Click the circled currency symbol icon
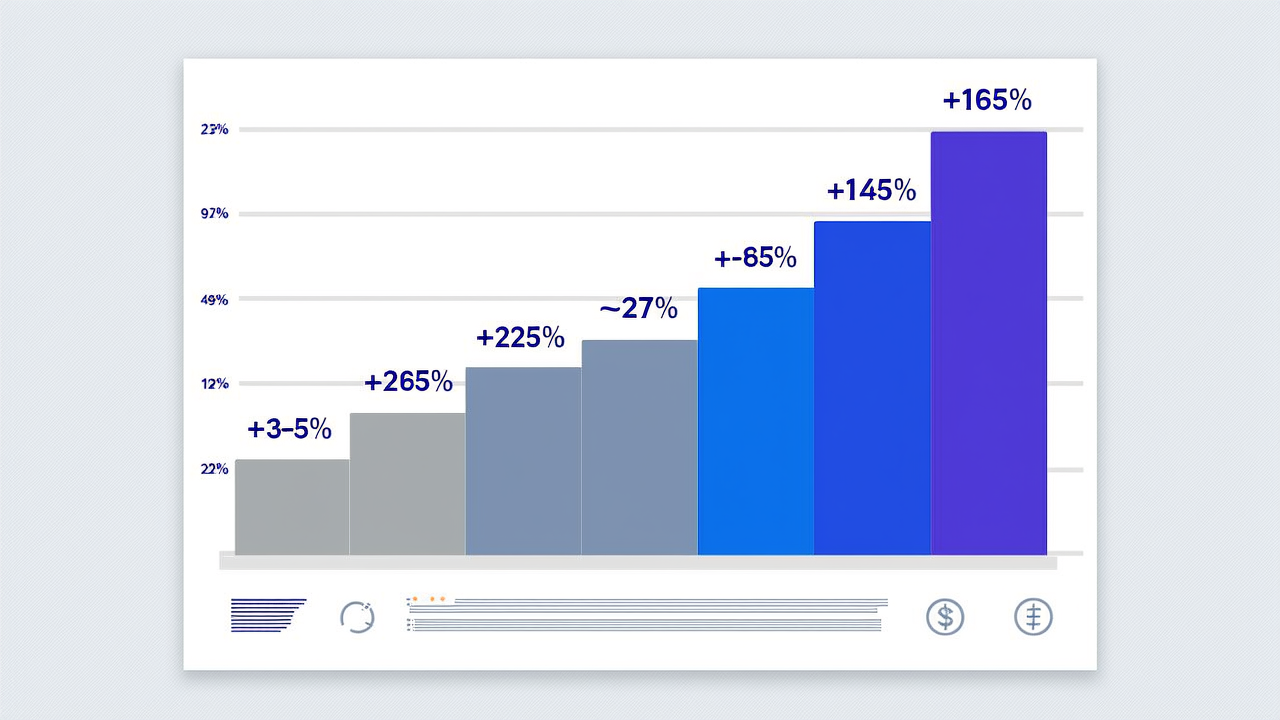 coord(1034,616)
